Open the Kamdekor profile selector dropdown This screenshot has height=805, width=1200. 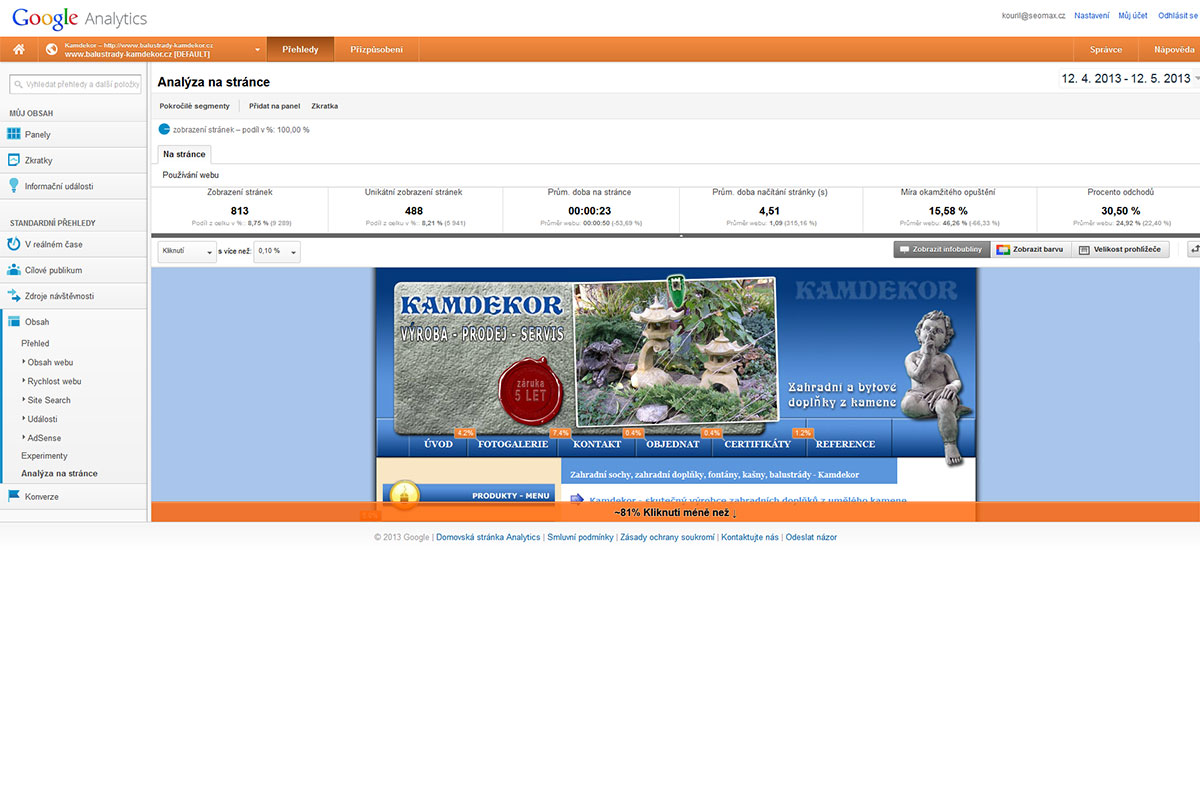pos(257,50)
